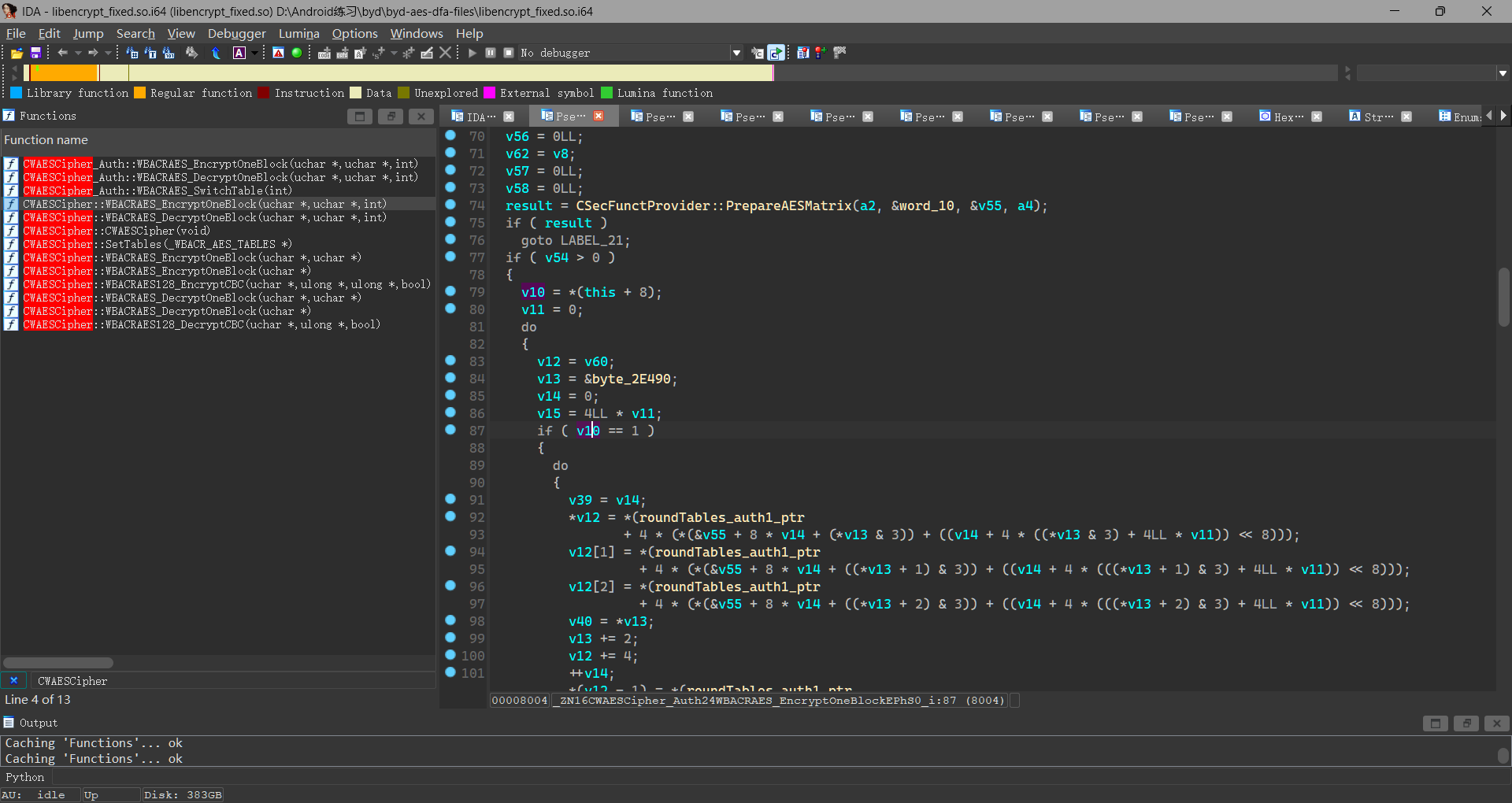Click the X undefine toolbar icon

[446, 53]
